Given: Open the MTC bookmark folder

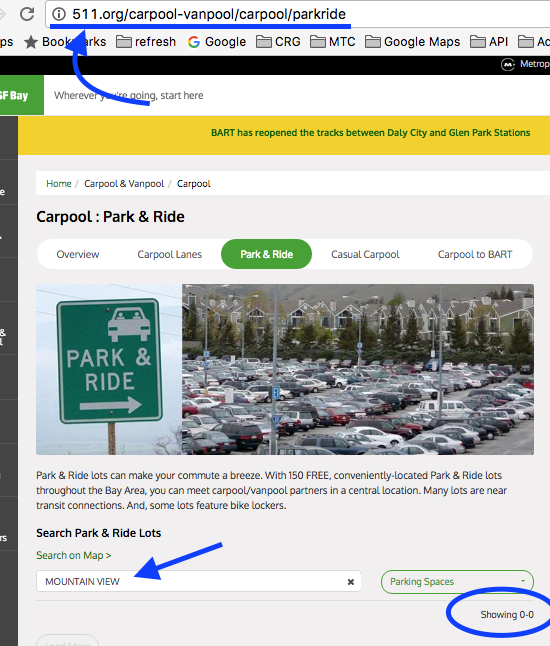Looking at the screenshot, I should (332, 42).
